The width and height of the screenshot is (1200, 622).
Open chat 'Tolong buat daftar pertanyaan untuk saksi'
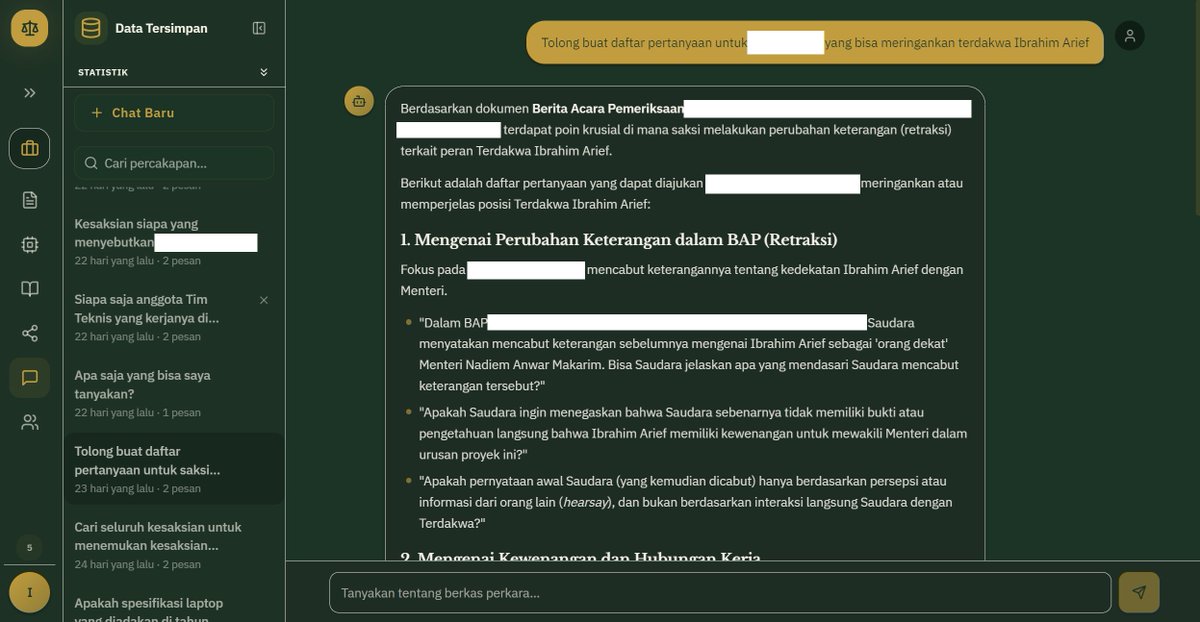(174, 470)
